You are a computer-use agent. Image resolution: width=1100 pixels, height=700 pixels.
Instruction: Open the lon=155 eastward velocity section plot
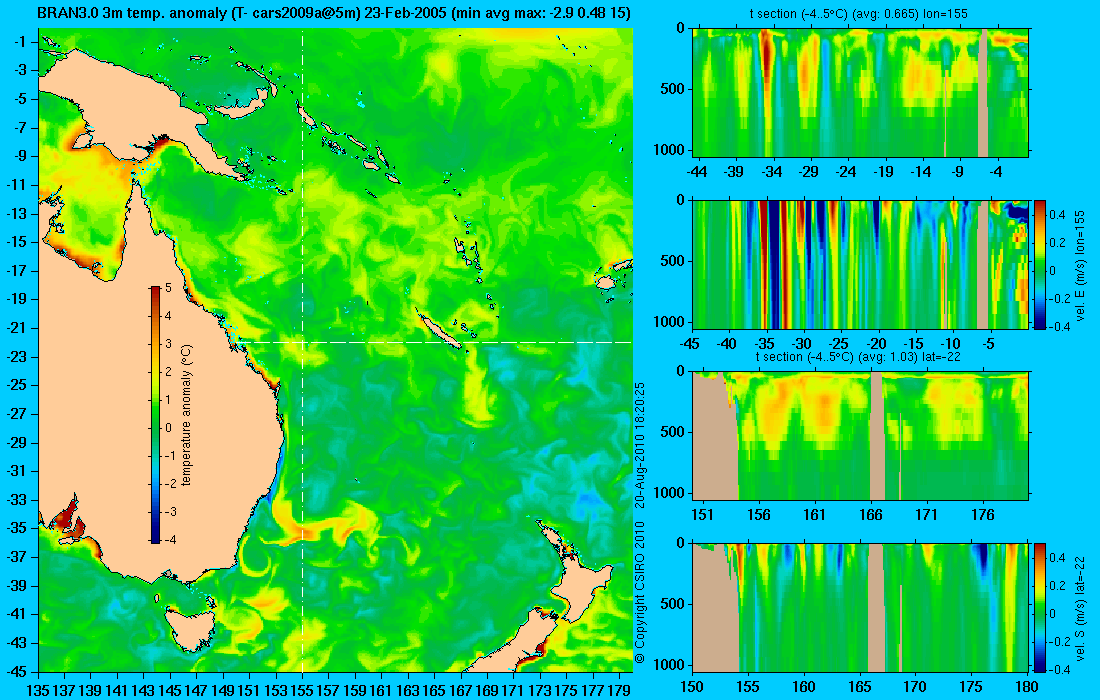pyautogui.click(x=861, y=264)
